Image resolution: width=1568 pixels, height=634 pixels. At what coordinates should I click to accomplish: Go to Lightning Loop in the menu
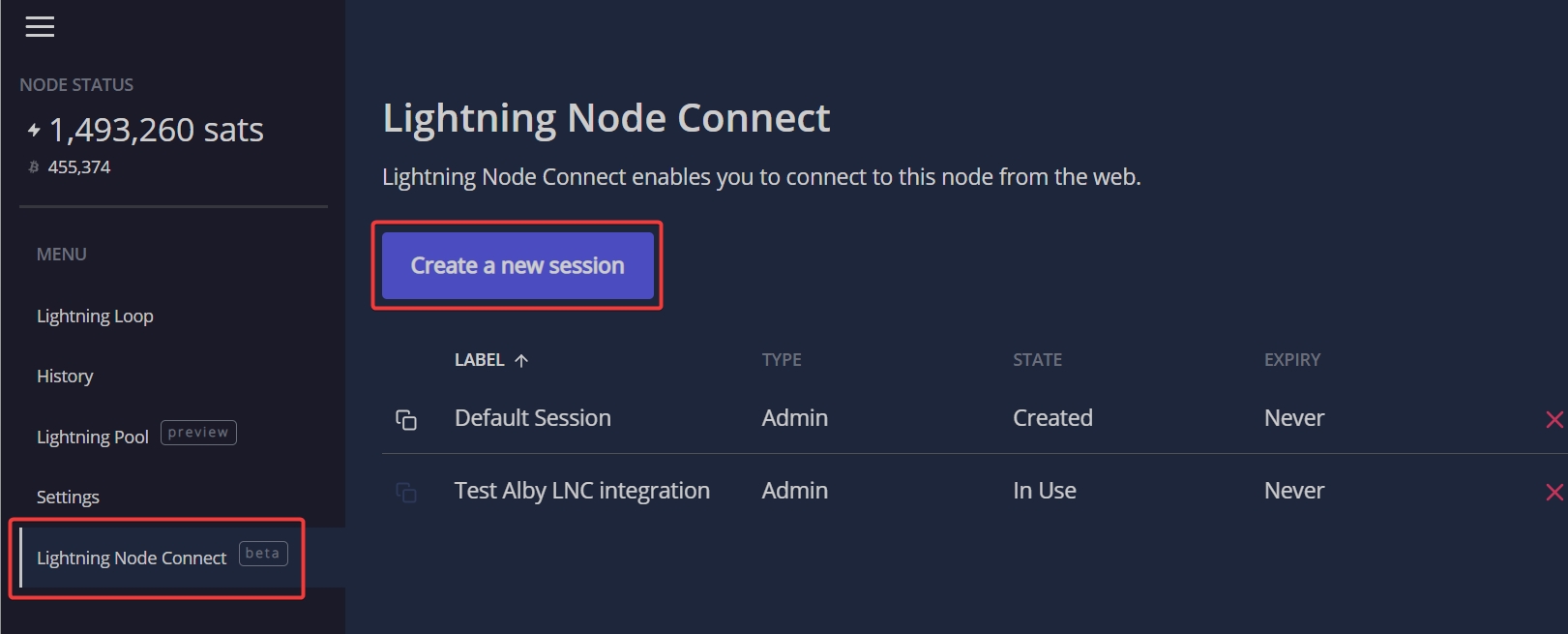pyautogui.click(x=95, y=317)
